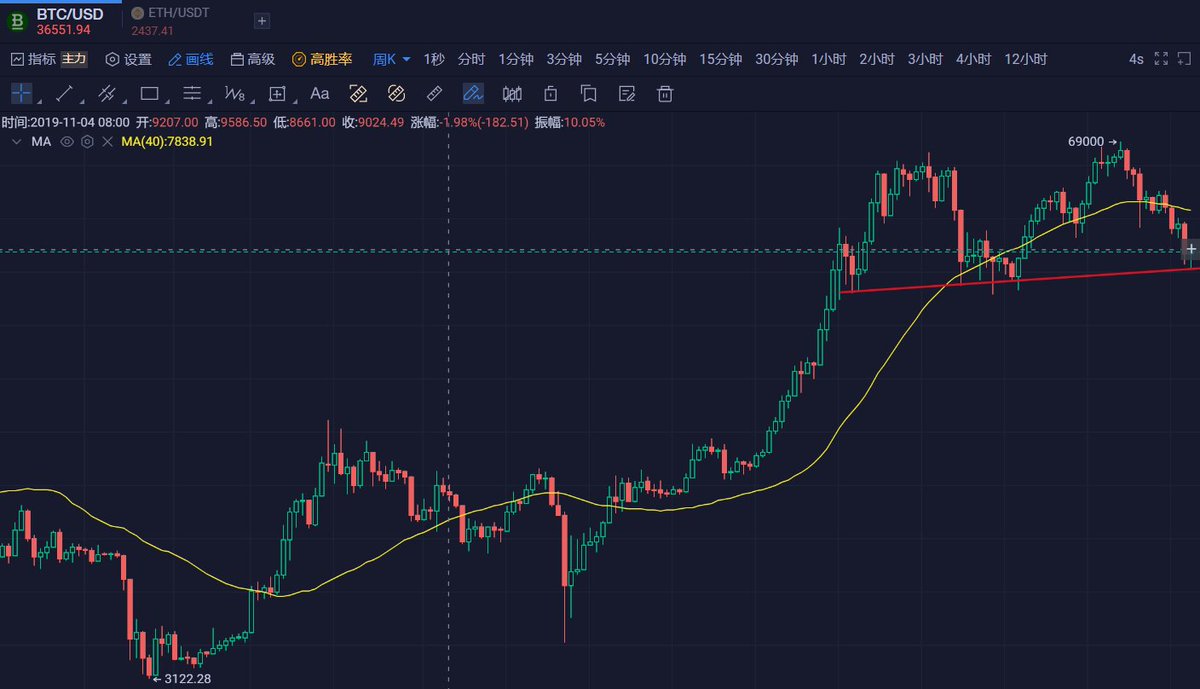Toggle the highlighted continuous drawing pen icon

pyautogui.click(x=473, y=94)
